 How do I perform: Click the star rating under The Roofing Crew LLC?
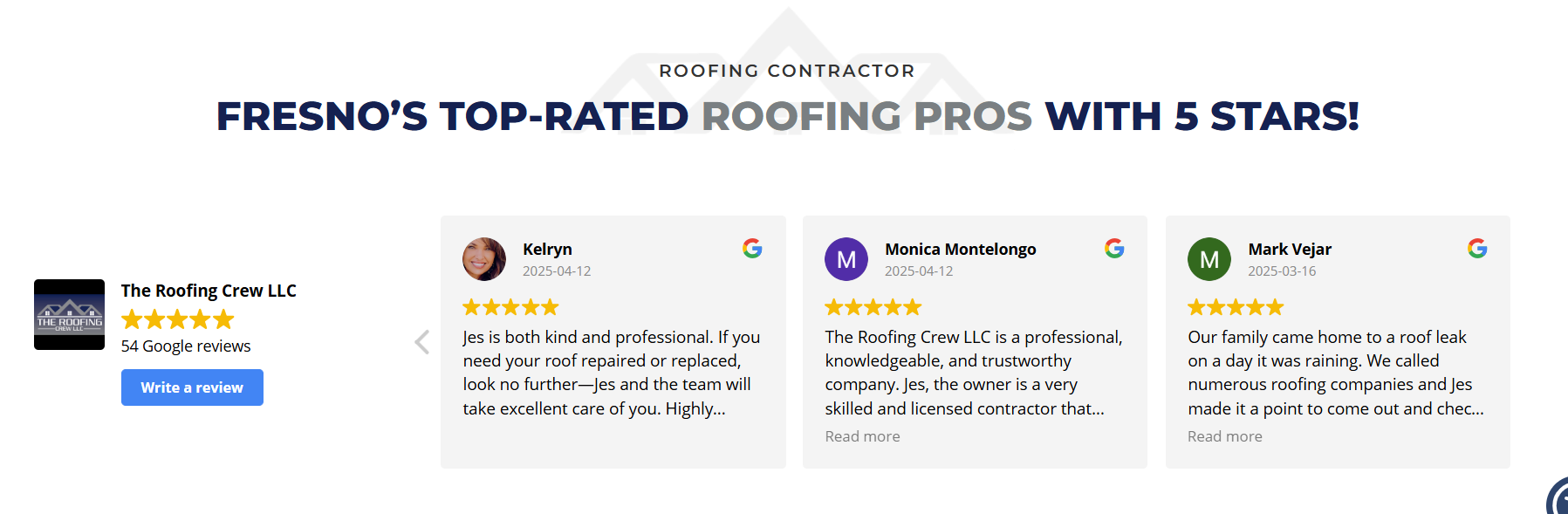(178, 319)
